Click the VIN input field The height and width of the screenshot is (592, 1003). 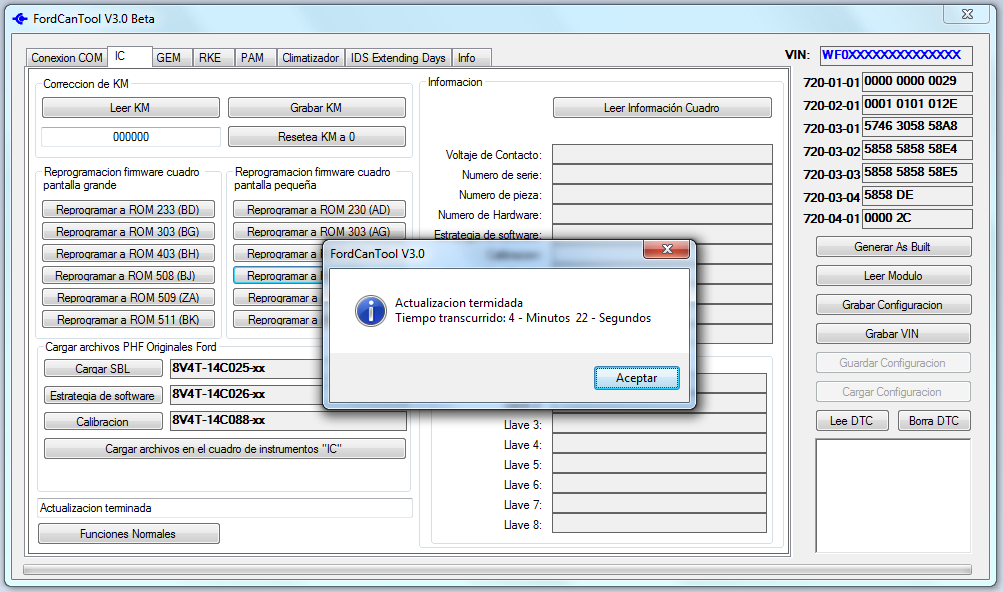895,56
